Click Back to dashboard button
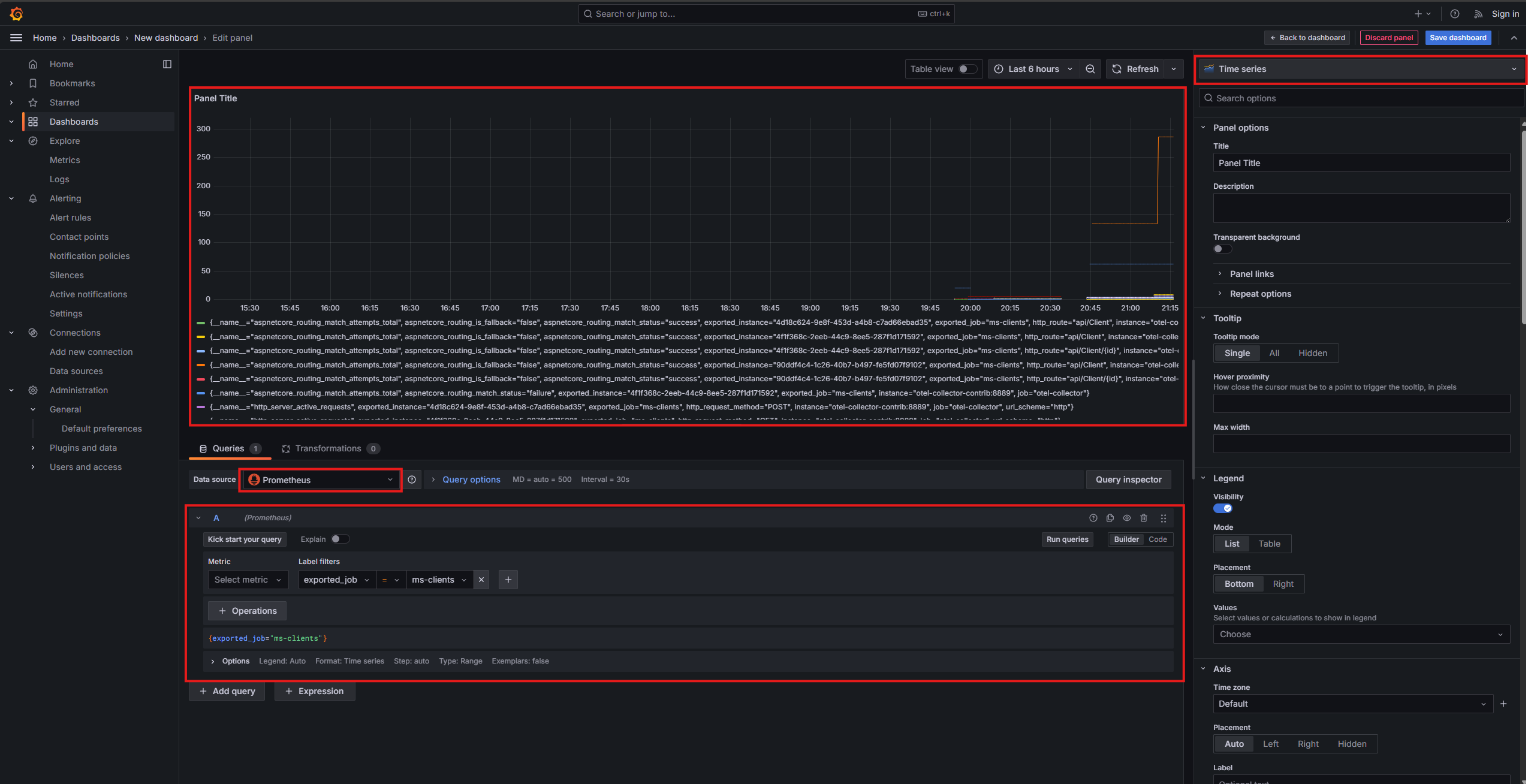 coord(1307,38)
